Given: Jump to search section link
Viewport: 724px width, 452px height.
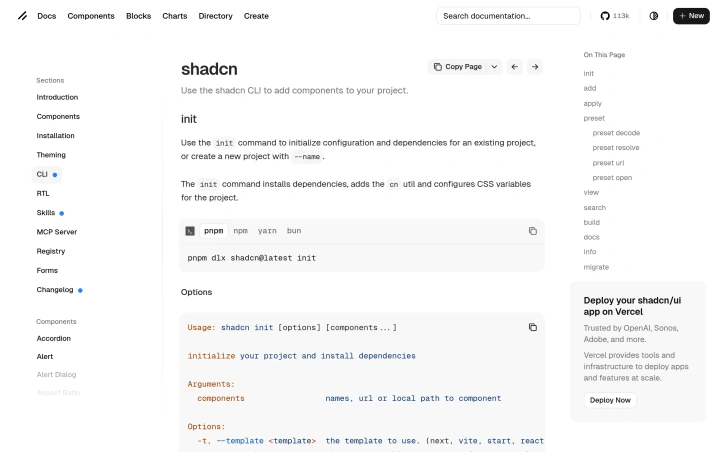Looking at the screenshot, I should coord(594,208).
